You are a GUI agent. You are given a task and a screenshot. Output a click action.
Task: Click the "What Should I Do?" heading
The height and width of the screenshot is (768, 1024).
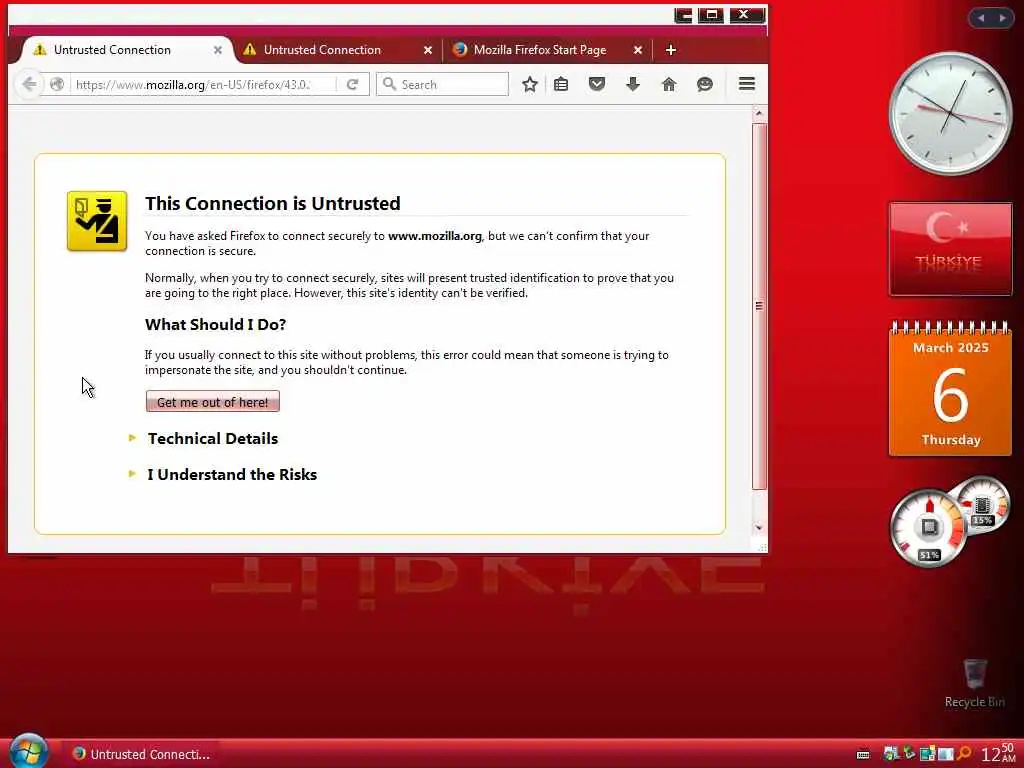tap(216, 325)
